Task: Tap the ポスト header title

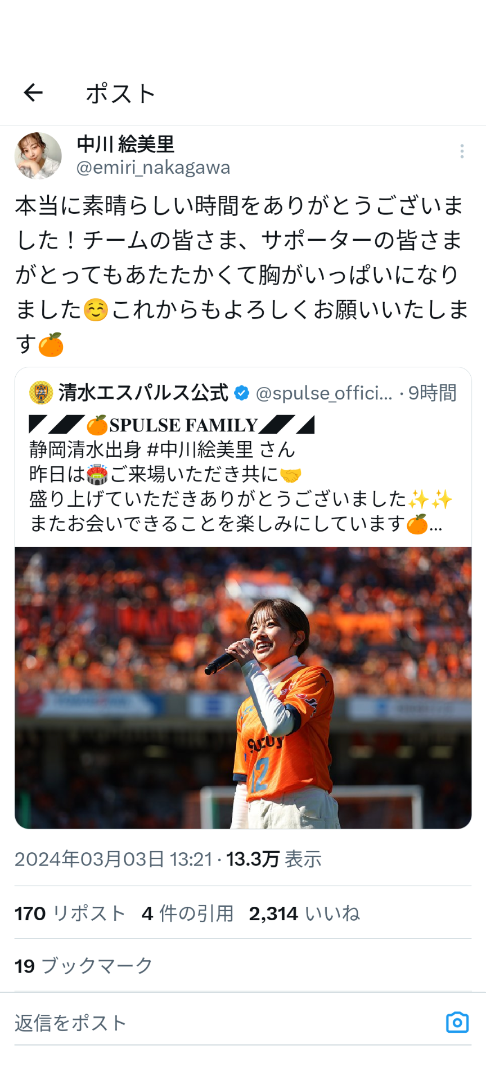Action: point(121,93)
